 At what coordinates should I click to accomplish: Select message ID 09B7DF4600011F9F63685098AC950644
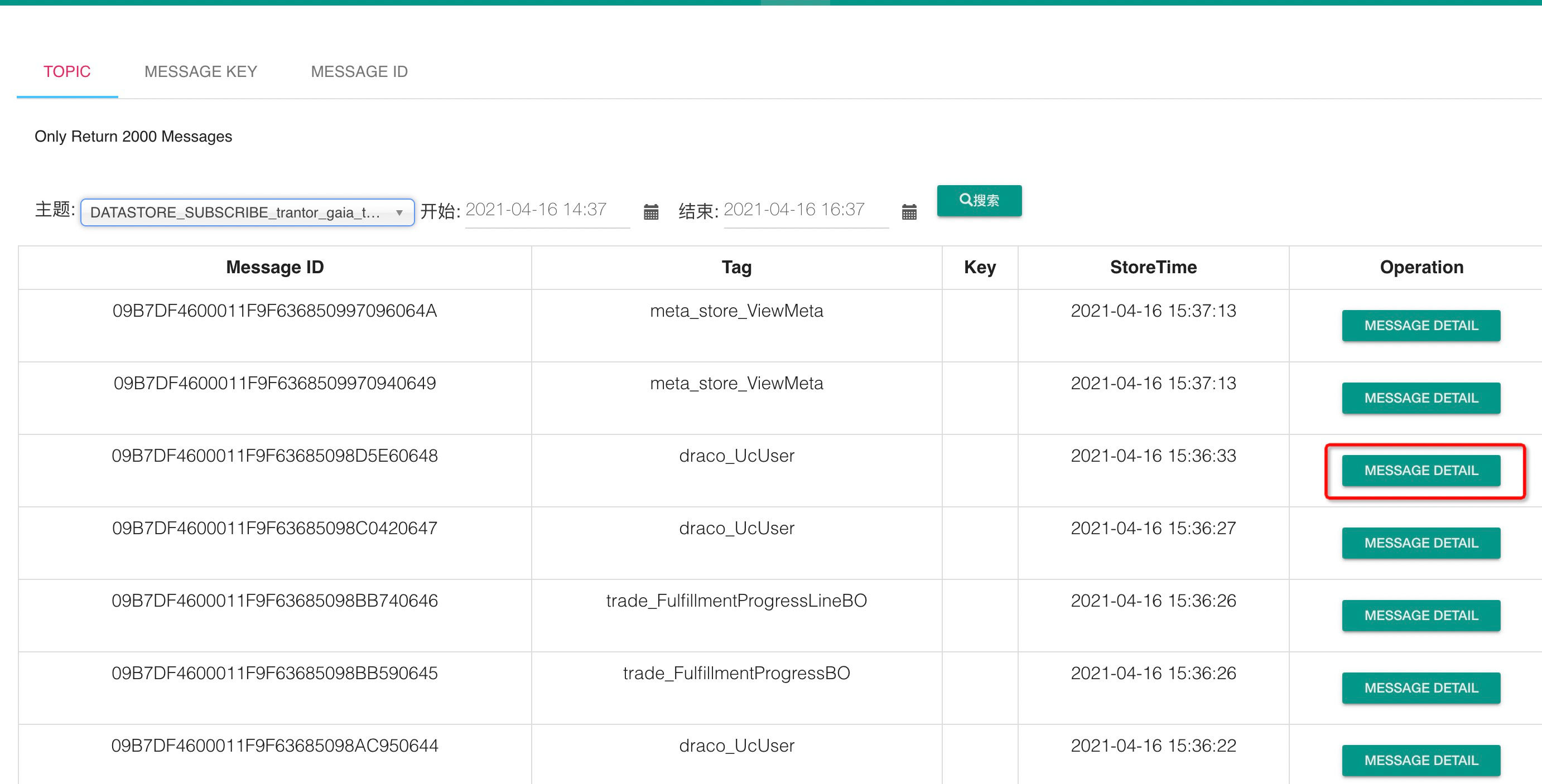click(274, 745)
